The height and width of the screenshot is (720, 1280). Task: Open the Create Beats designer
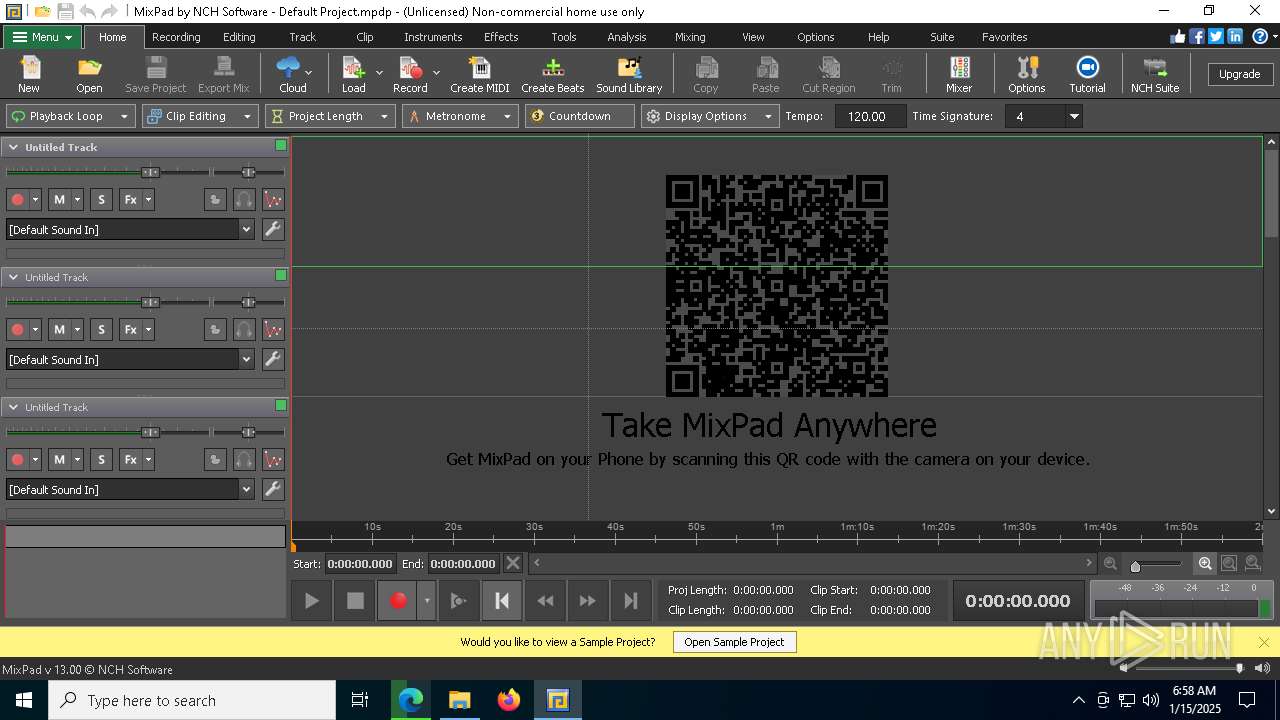[553, 75]
